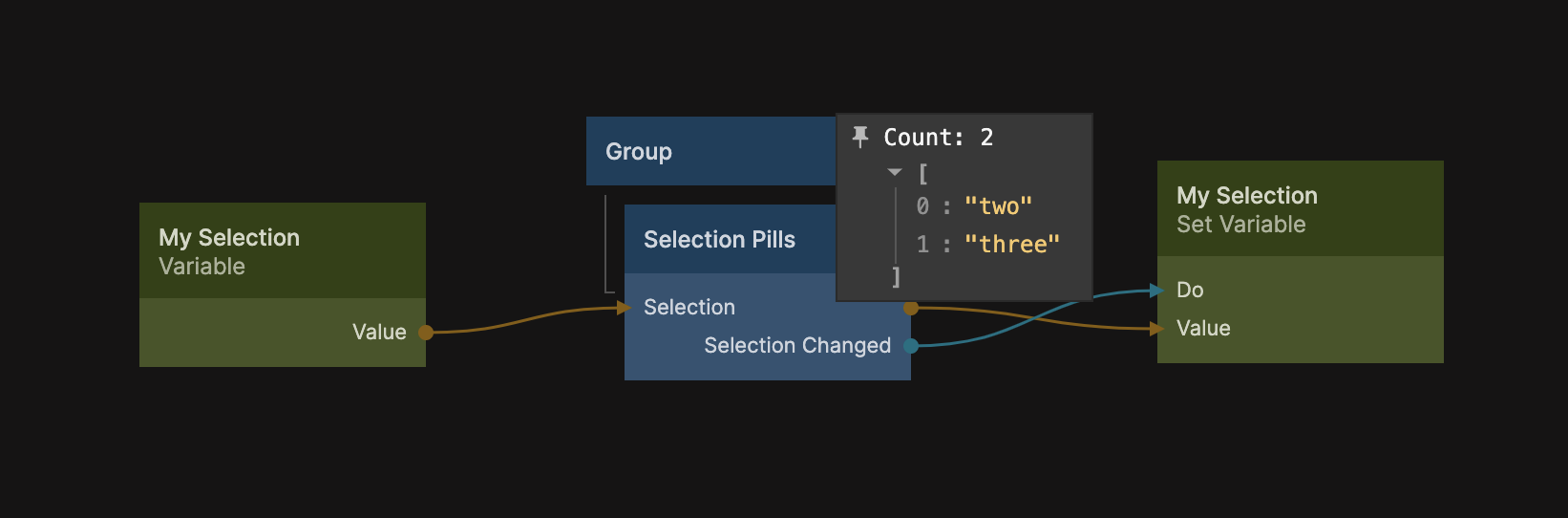Click the Selection input arrow on Selection Pills
1568x518 pixels.
[625, 308]
